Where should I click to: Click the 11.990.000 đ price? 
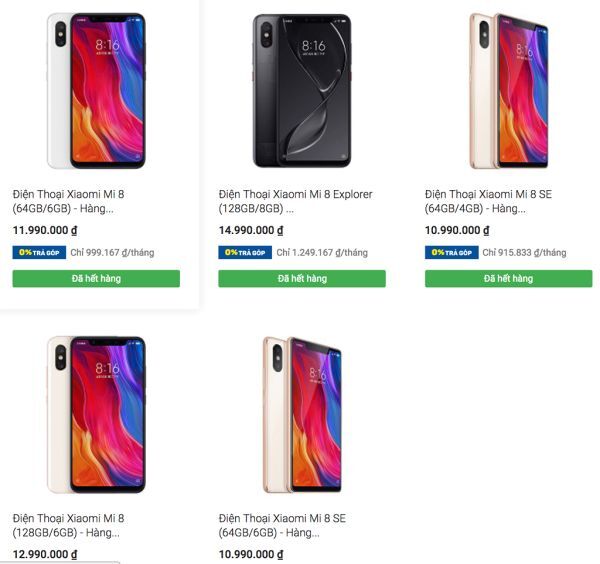[45, 230]
